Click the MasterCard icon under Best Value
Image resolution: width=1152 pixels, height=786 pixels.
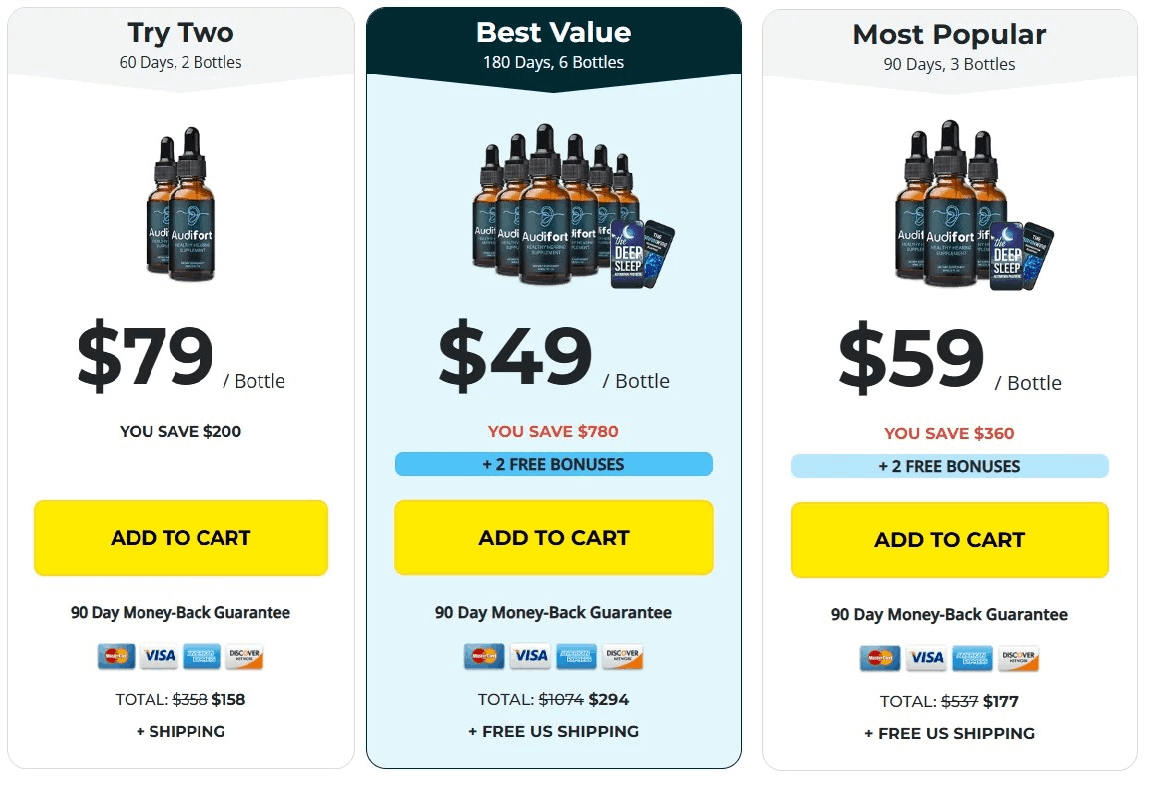point(484,656)
